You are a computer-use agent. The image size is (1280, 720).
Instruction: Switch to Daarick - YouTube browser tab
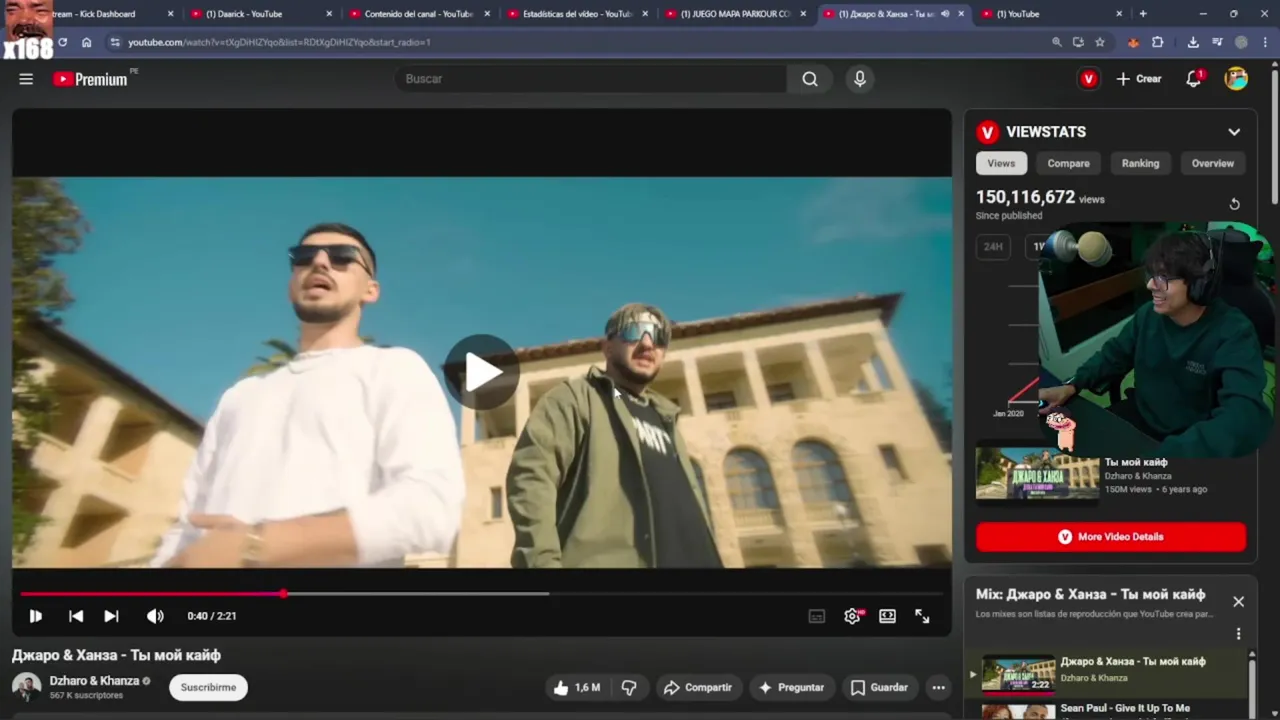pos(260,14)
